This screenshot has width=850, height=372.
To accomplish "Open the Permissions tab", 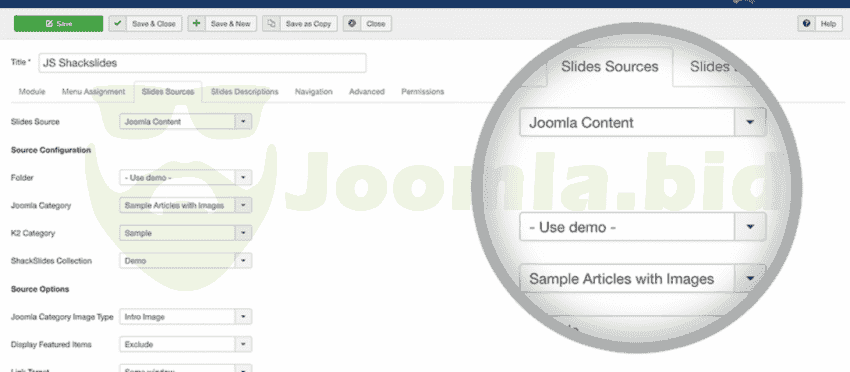I will click(422, 92).
